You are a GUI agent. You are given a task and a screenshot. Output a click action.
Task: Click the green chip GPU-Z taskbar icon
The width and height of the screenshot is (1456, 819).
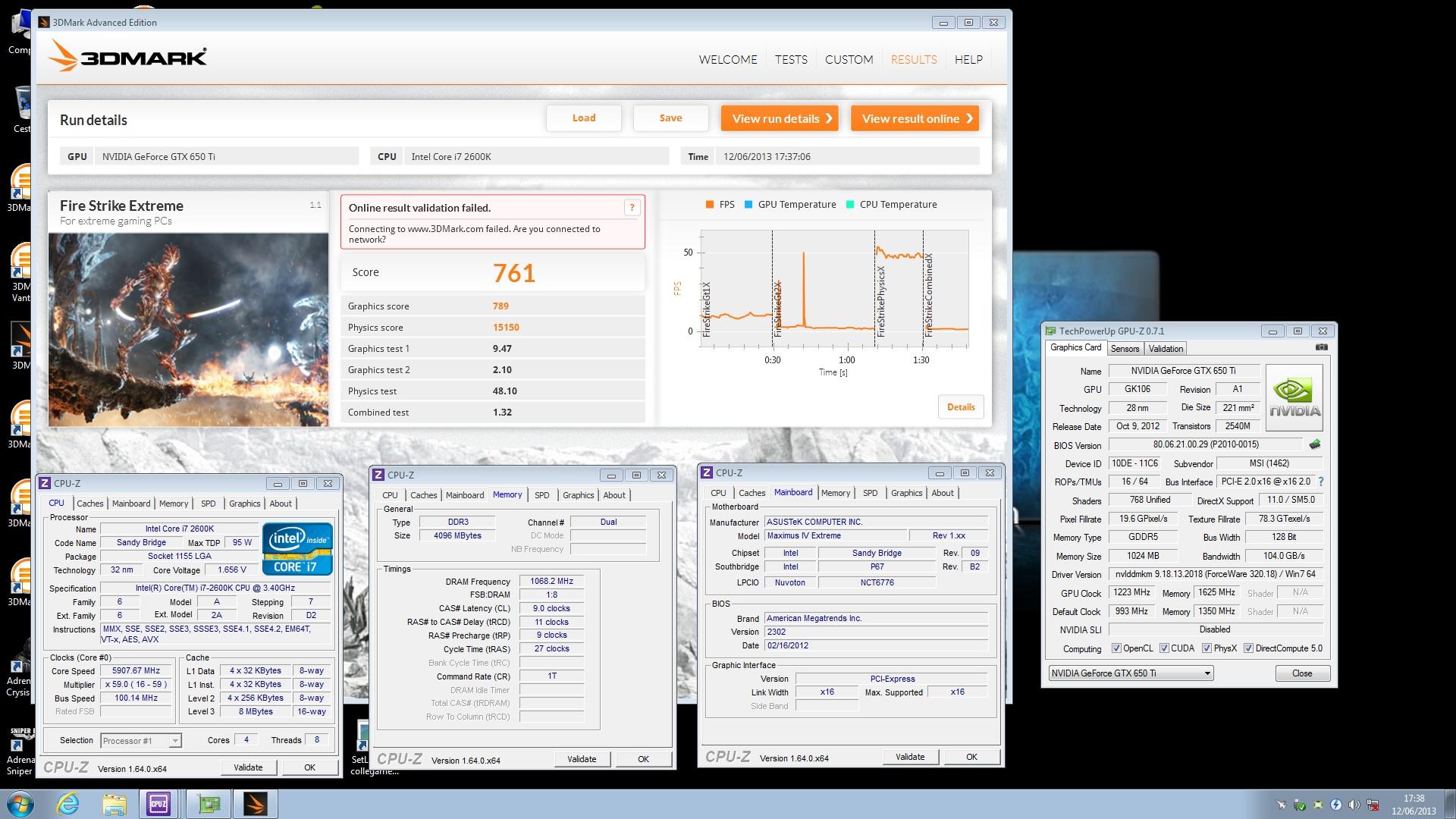pyautogui.click(x=208, y=804)
